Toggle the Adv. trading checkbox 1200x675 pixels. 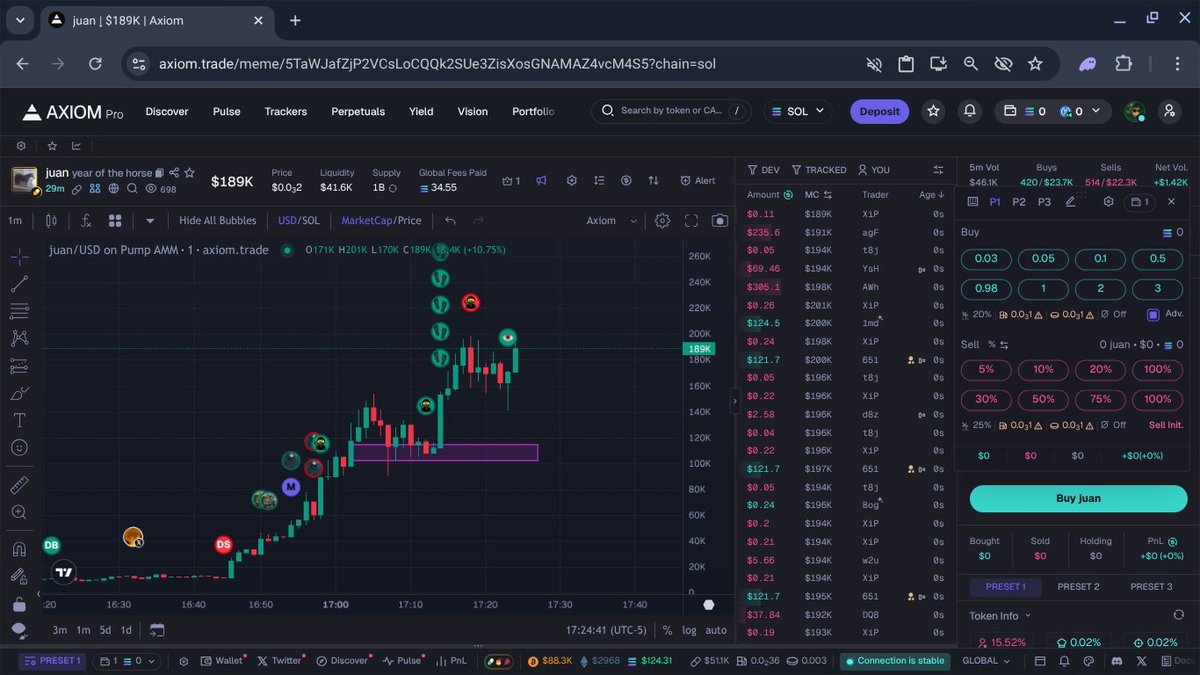(x=1153, y=314)
